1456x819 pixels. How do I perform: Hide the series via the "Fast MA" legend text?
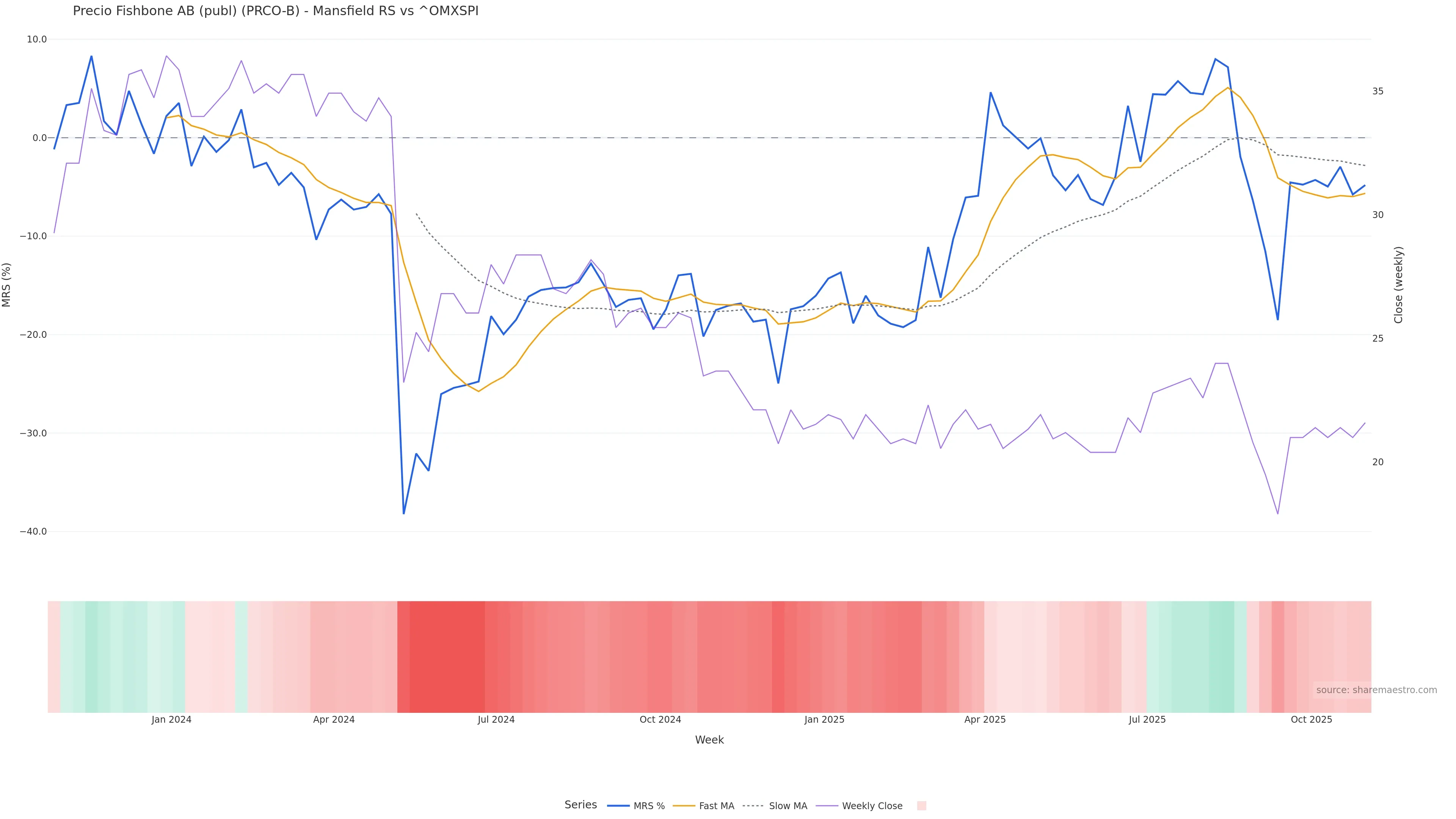point(716,806)
